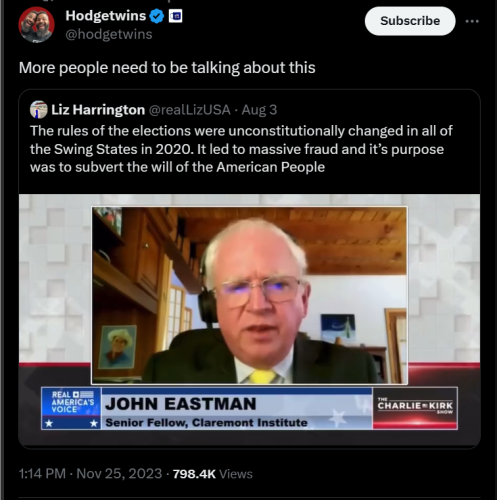Open the @realLizUSA handle

pyautogui.click(x=189, y=110)
